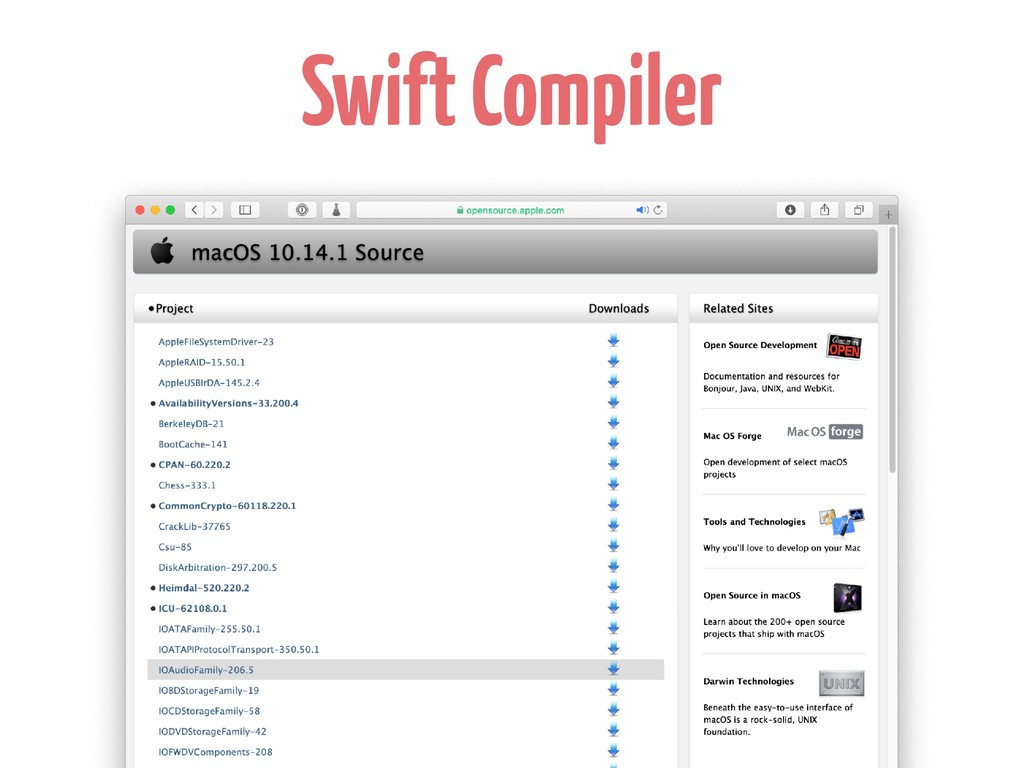Open the AppleFileSystemDriver-23 project link
This screenshot has width=1024, height=768.
tap(216, 342)
